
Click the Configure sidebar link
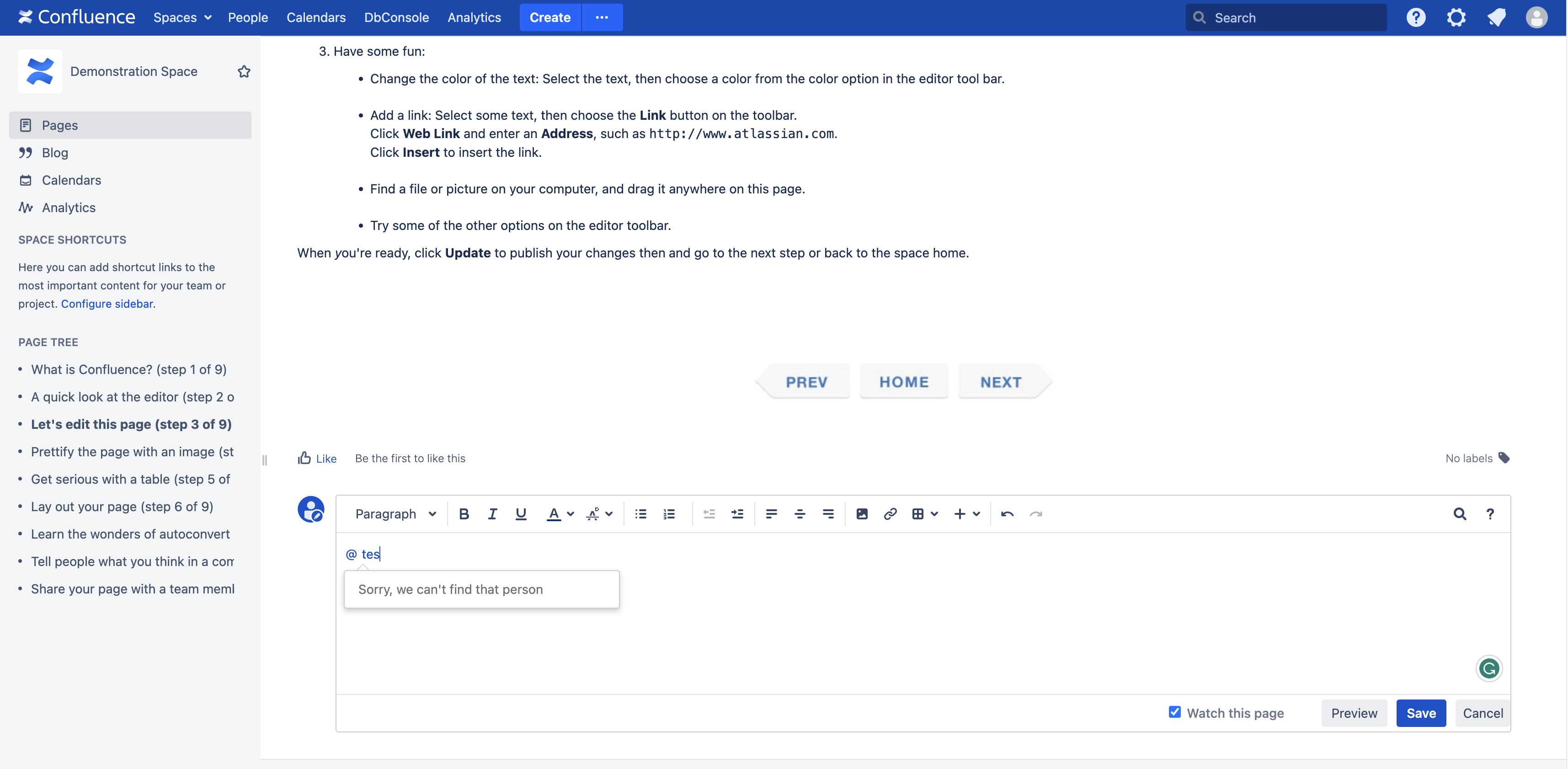107,303
